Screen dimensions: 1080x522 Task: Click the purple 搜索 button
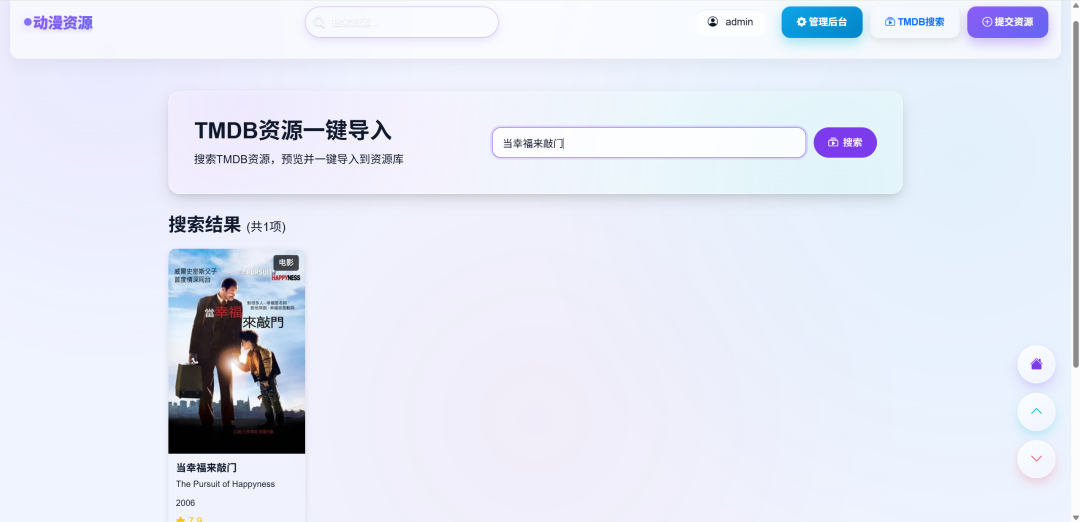point(845,143)
